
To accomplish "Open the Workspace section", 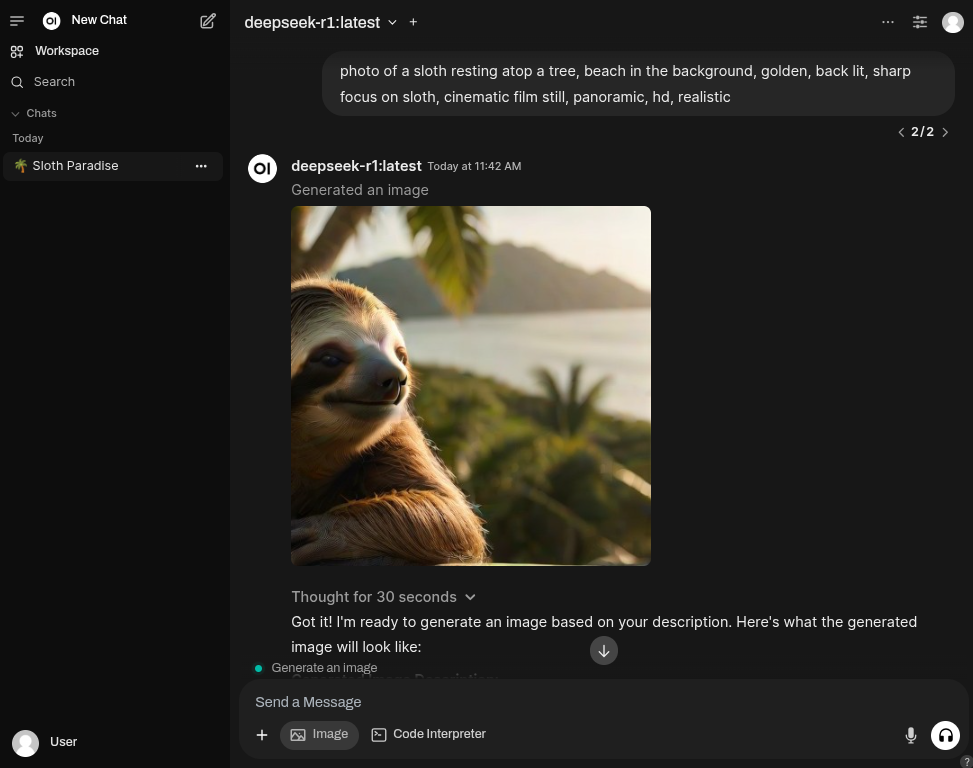I will tap(66, 51).
